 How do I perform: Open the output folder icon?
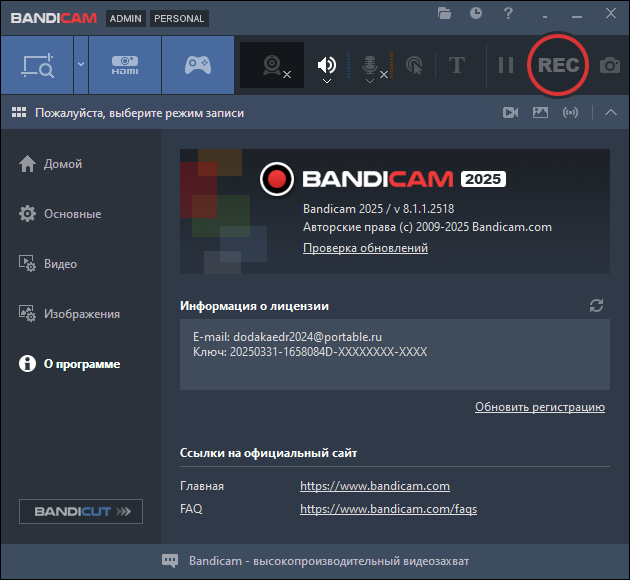445,14
